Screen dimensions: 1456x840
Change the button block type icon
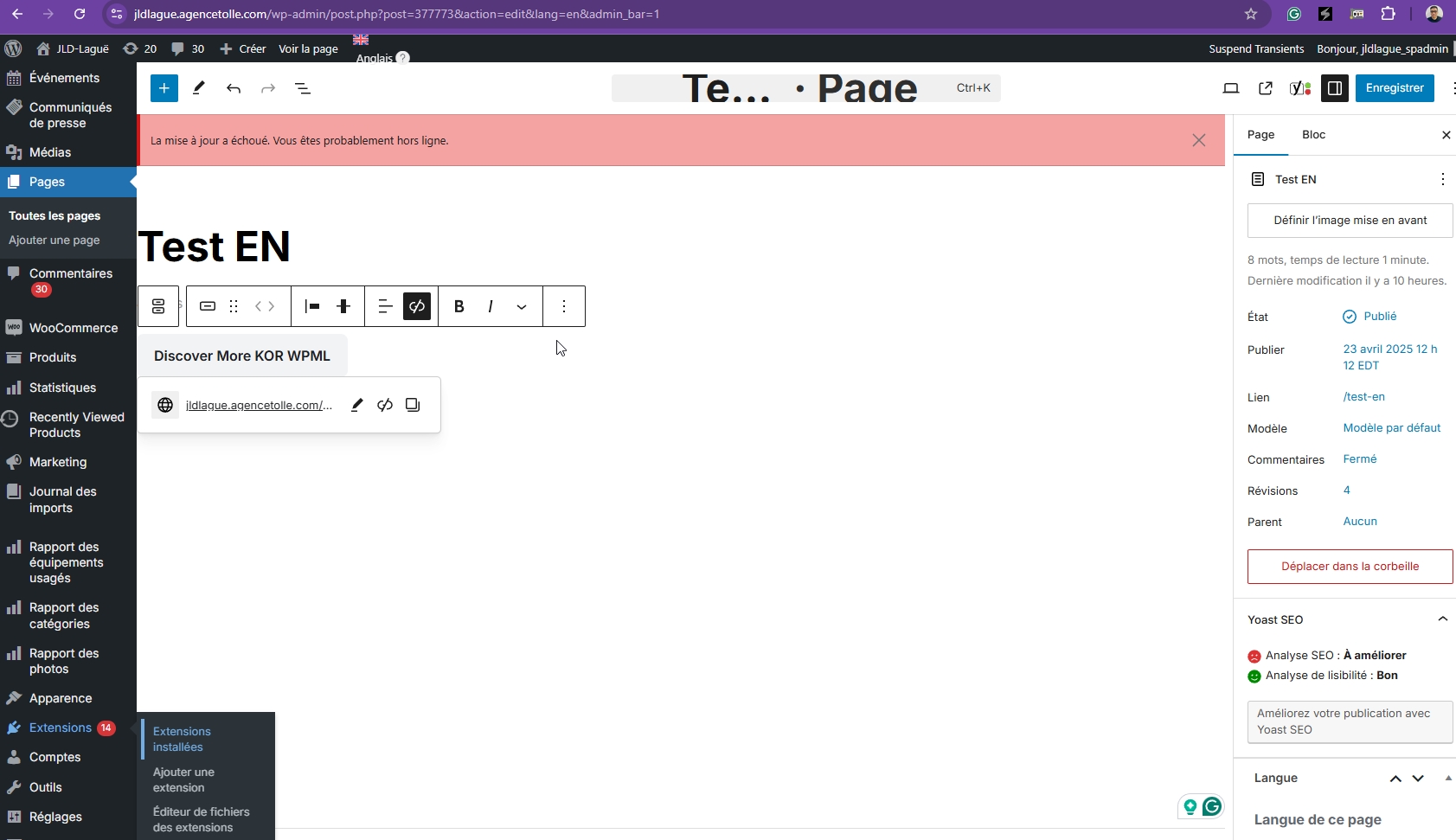pyautogui.click(x=208, y=306)
